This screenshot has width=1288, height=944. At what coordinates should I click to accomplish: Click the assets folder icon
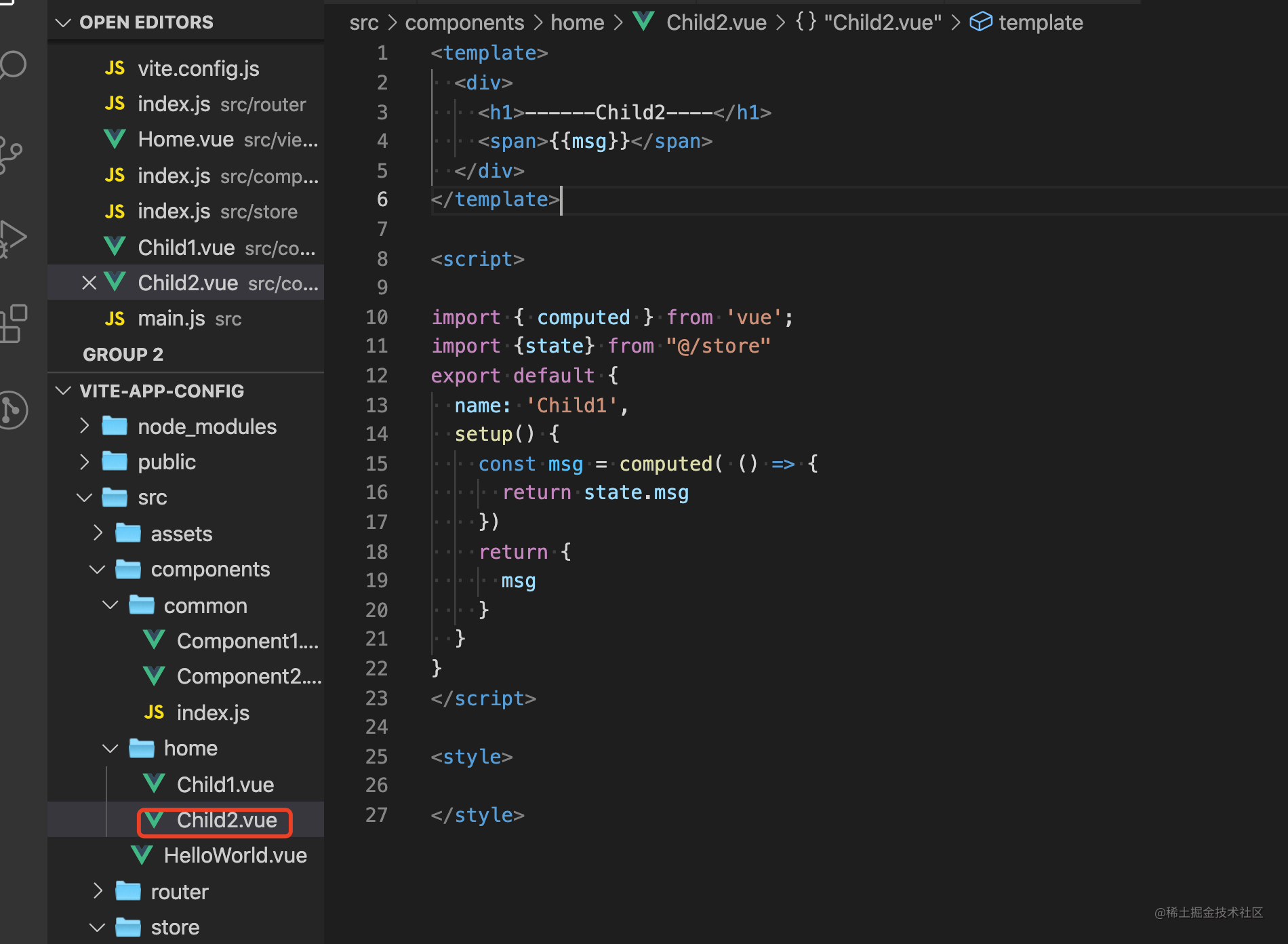click(x=128, y=533)
